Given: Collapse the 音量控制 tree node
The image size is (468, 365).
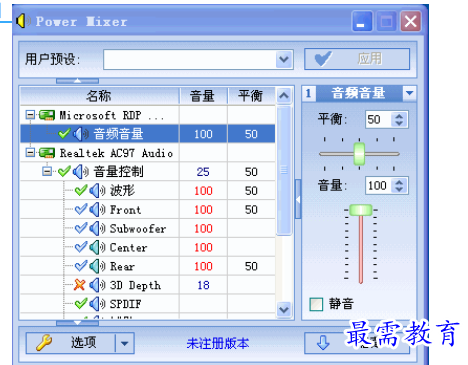Looking at the screenshot, I should pos(47,171).
